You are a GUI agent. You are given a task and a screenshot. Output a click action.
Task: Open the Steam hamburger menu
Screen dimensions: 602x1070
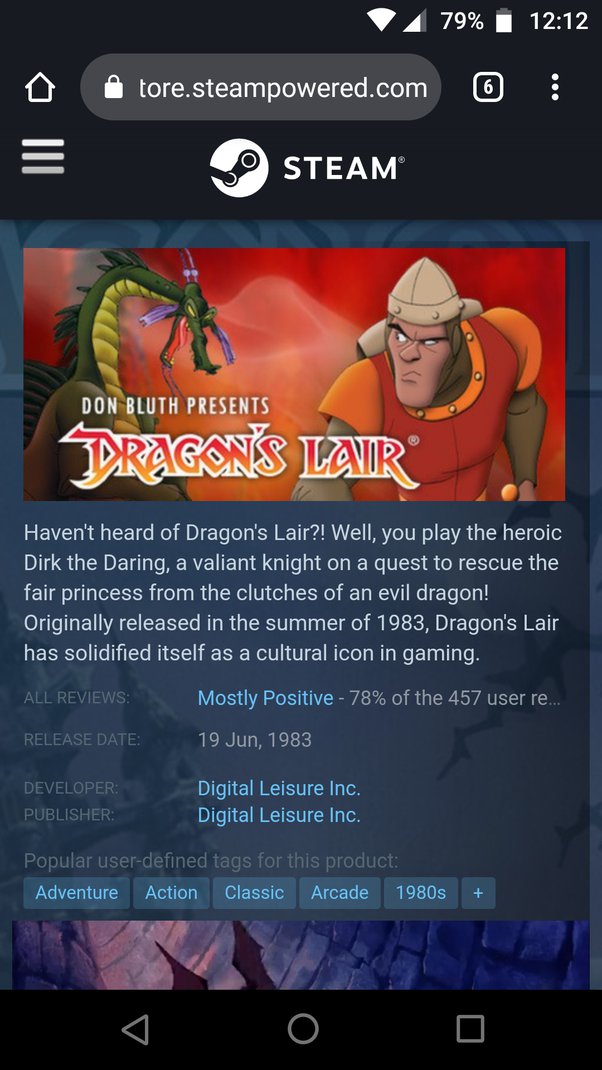[43, 156]
